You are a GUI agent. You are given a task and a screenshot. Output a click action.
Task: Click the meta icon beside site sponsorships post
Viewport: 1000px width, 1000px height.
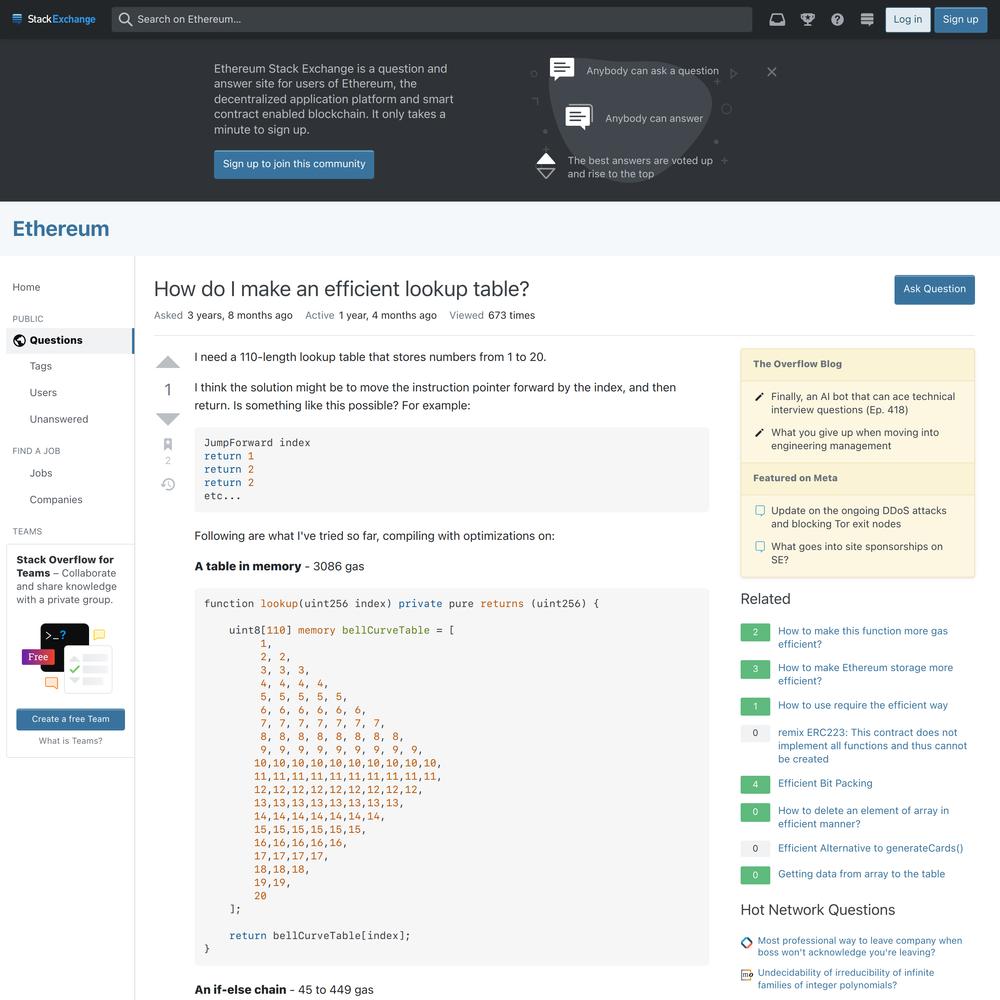(760, 546)
